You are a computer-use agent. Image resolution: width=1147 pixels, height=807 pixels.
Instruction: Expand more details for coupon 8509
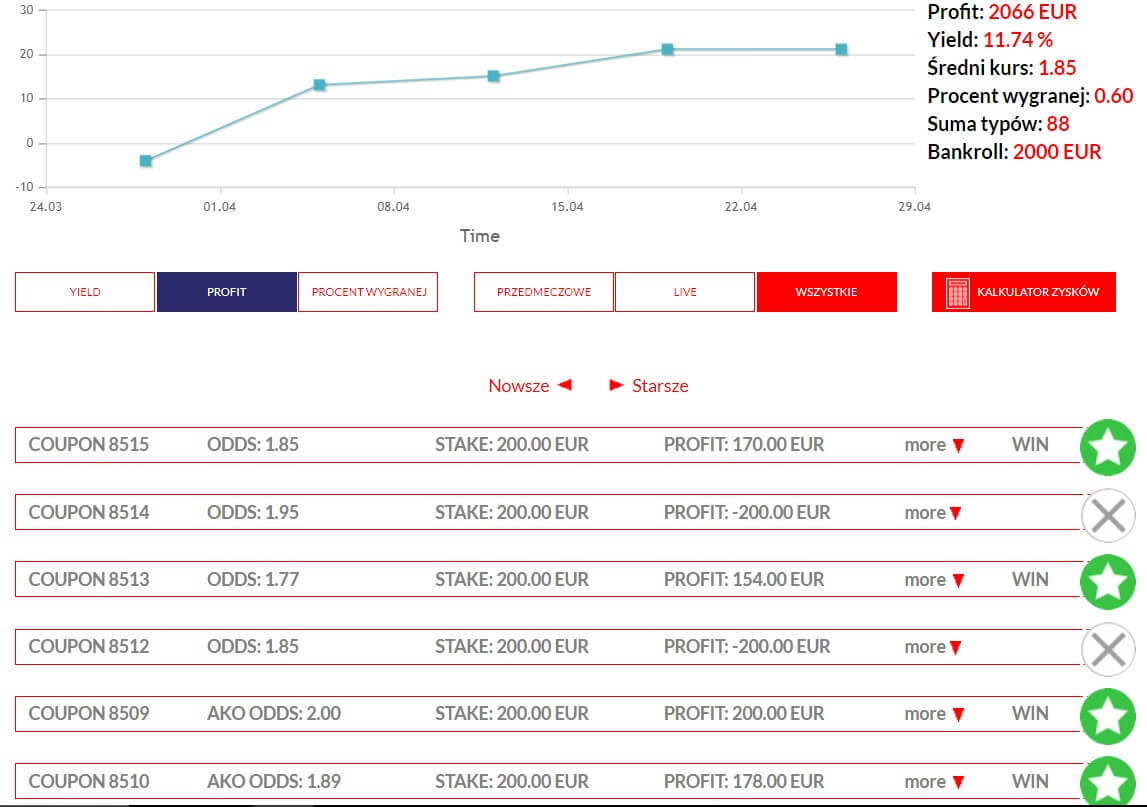[x=934, y=714]
